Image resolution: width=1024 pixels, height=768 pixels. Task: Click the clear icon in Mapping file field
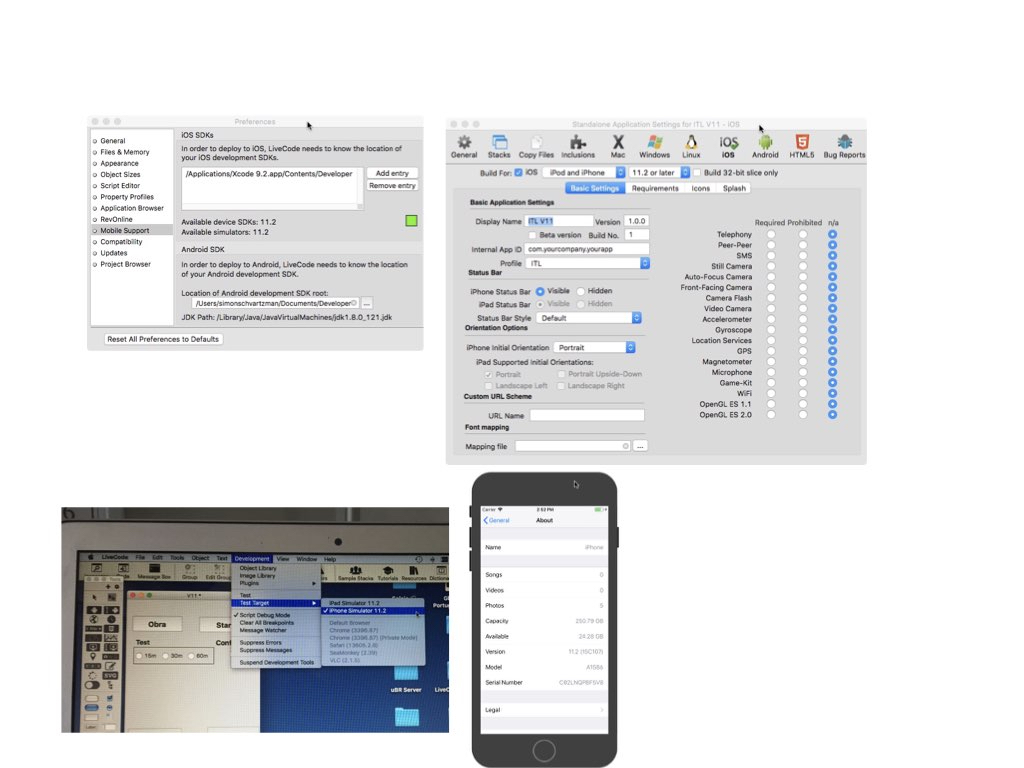tap(626, 446)
